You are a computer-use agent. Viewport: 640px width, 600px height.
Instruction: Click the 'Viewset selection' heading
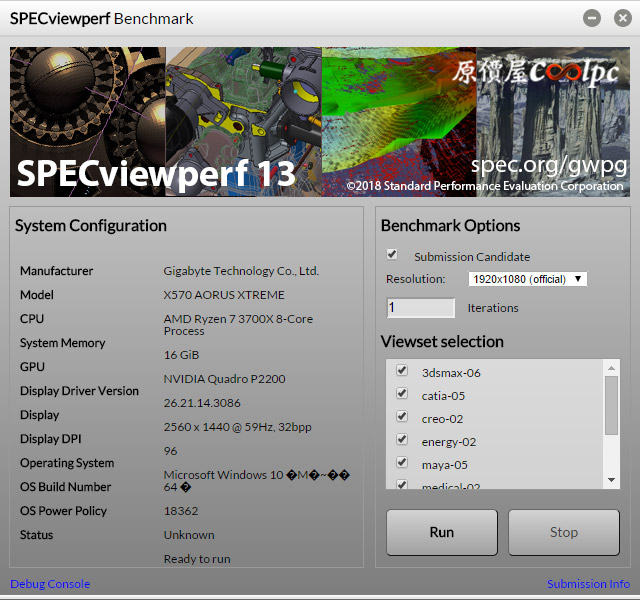click(442, 342)
